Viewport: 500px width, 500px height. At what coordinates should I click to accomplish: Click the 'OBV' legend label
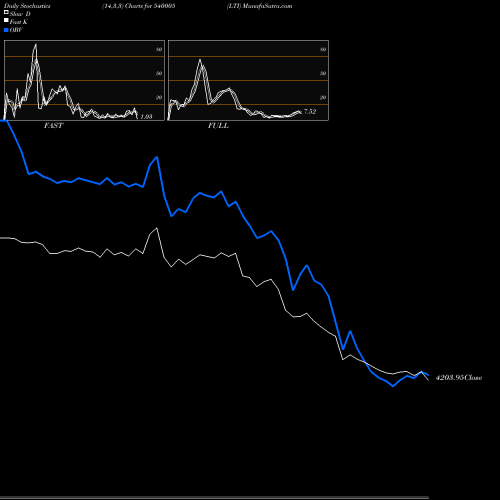click(16, 30)
